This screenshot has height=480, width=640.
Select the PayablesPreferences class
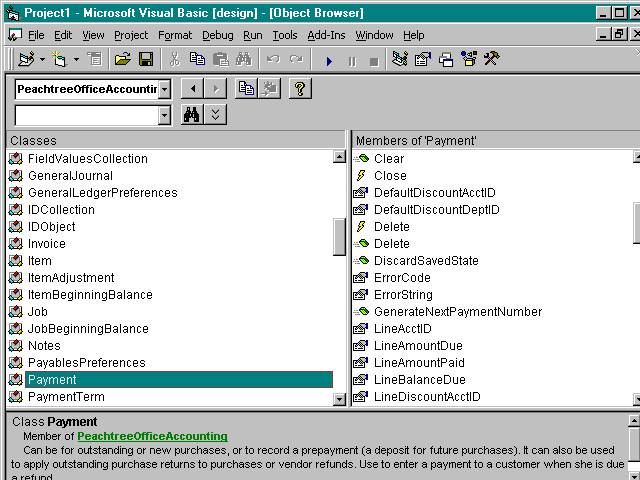click(86, 363)
